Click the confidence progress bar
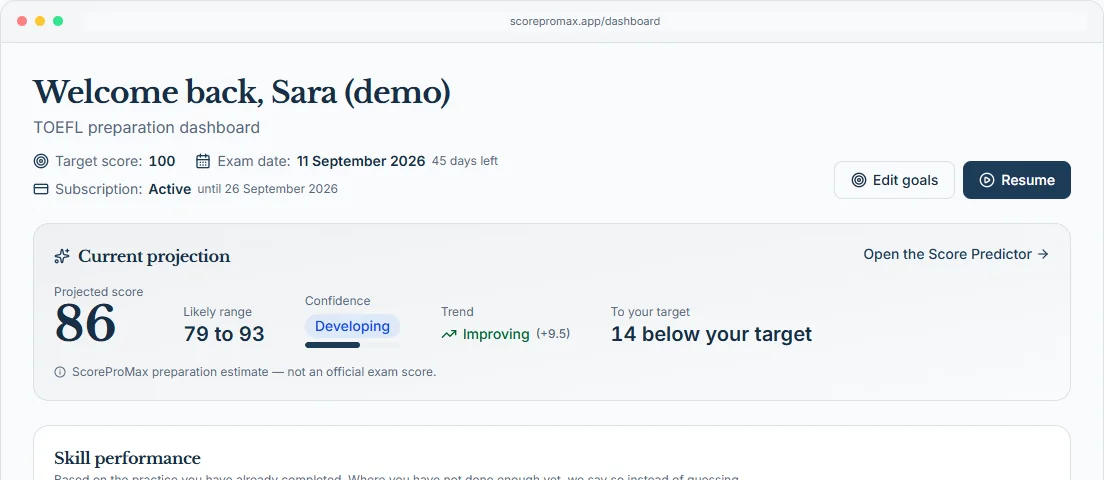The height and width of the screenshot is (480, 1104). pos(352,345)
